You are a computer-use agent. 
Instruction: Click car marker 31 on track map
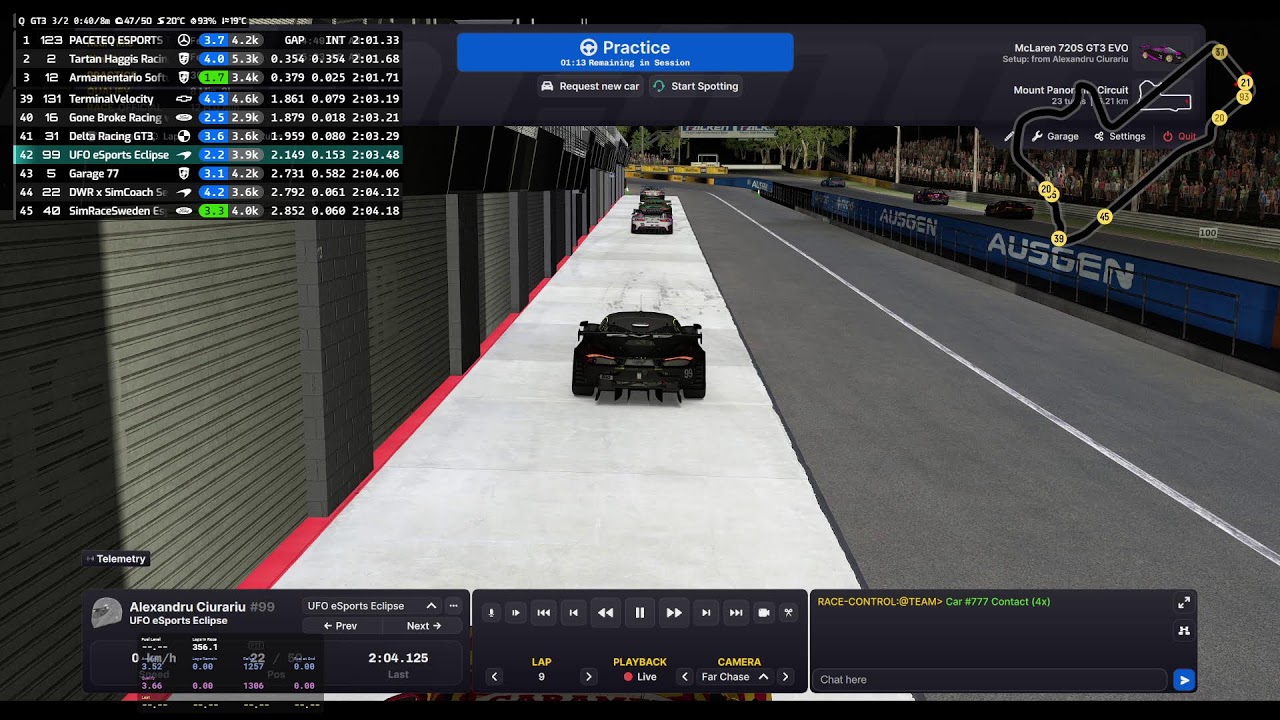(x=1219, y=52)
